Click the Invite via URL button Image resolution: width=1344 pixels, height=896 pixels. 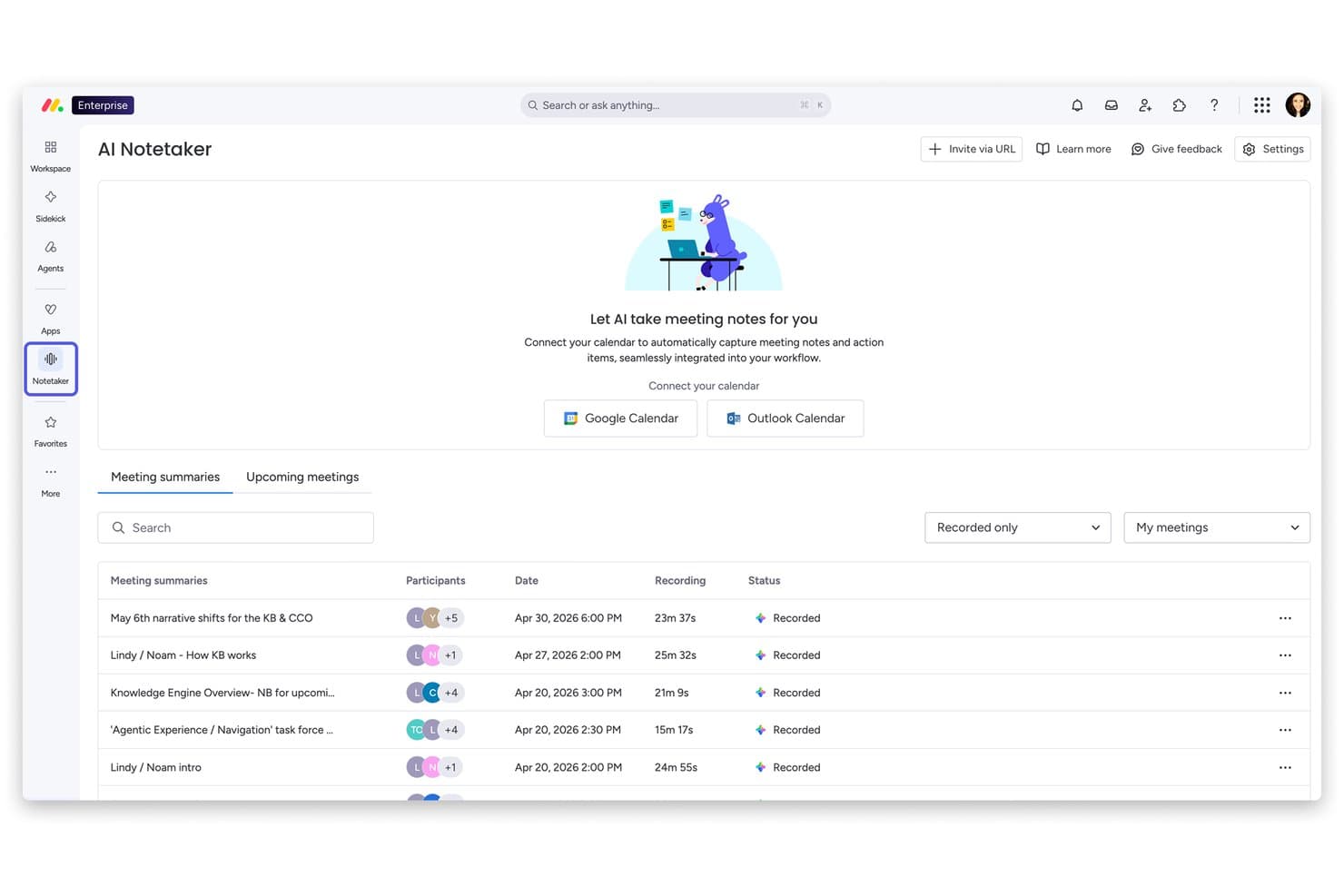click(x=971, y=149)
